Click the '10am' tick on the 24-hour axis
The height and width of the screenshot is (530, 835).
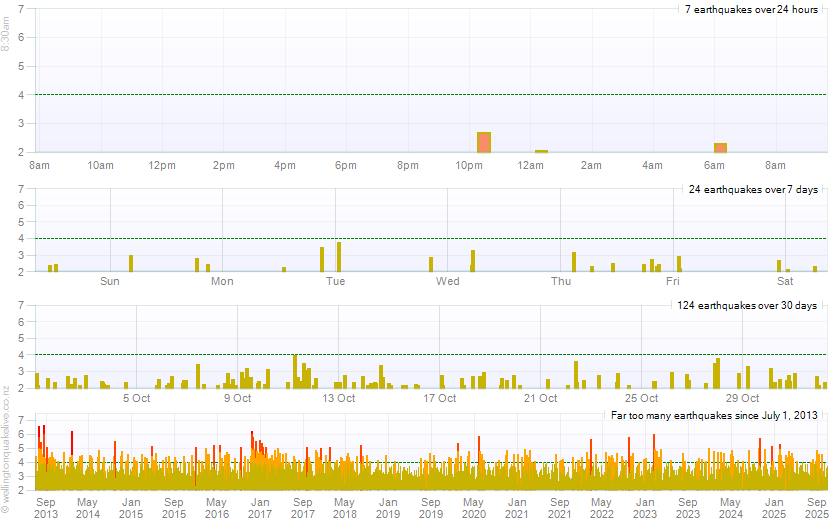[101, 165]
